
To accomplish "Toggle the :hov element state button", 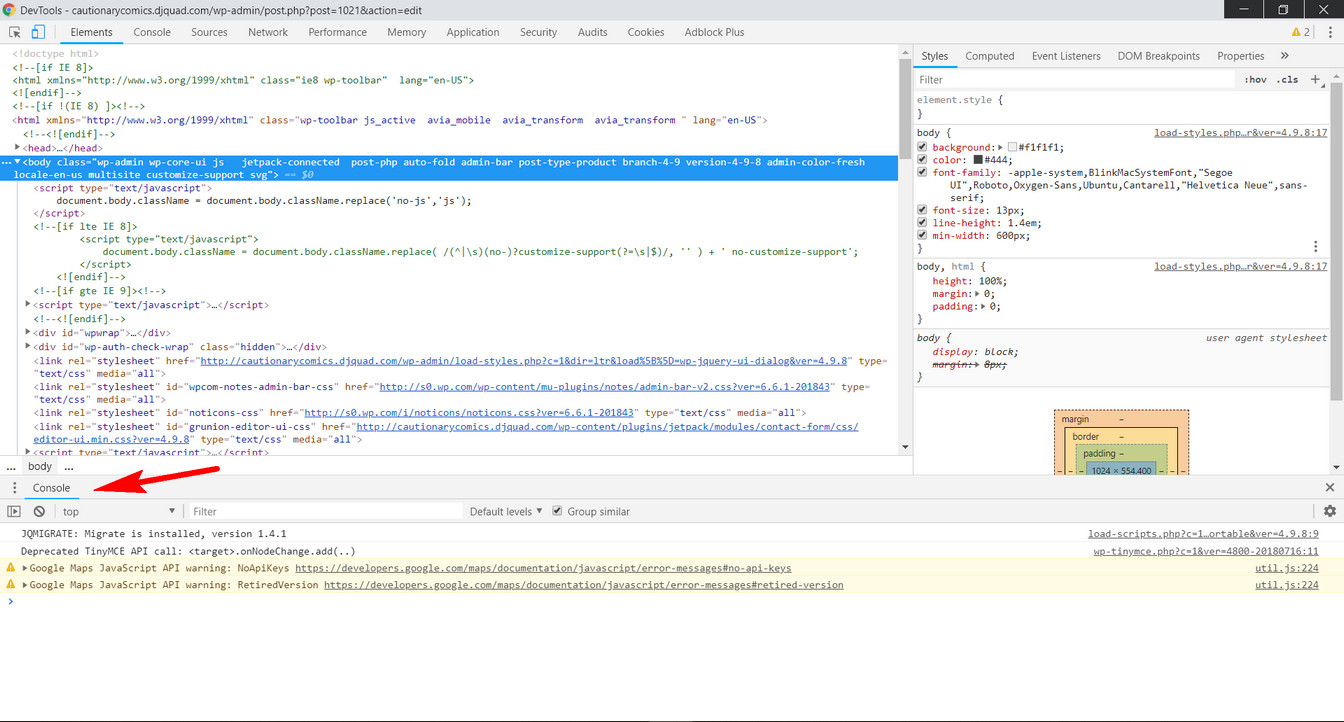I will pyautogui.click(x=1255, y=79).
